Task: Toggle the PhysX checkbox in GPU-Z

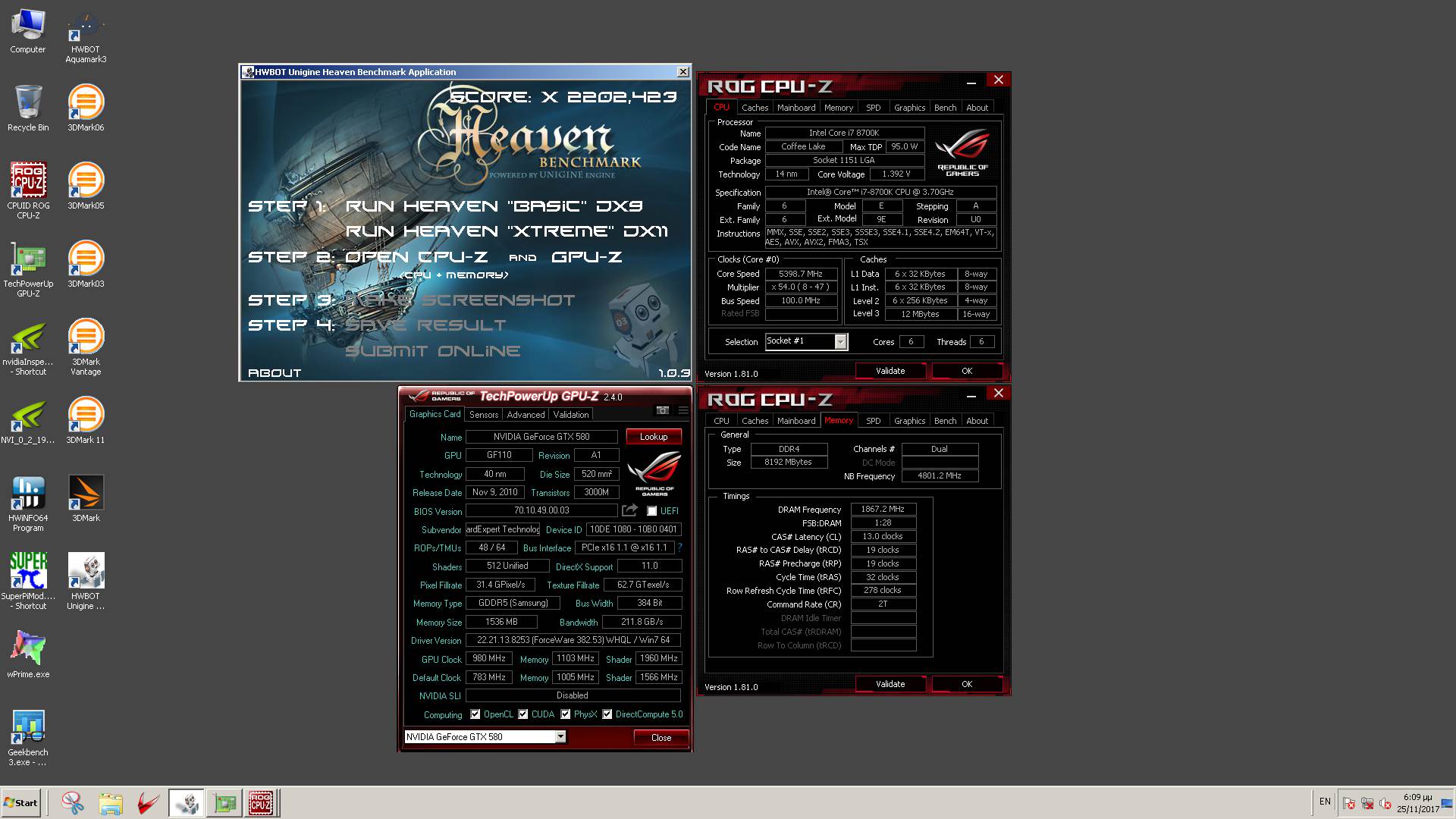Action: pos(566,714)
